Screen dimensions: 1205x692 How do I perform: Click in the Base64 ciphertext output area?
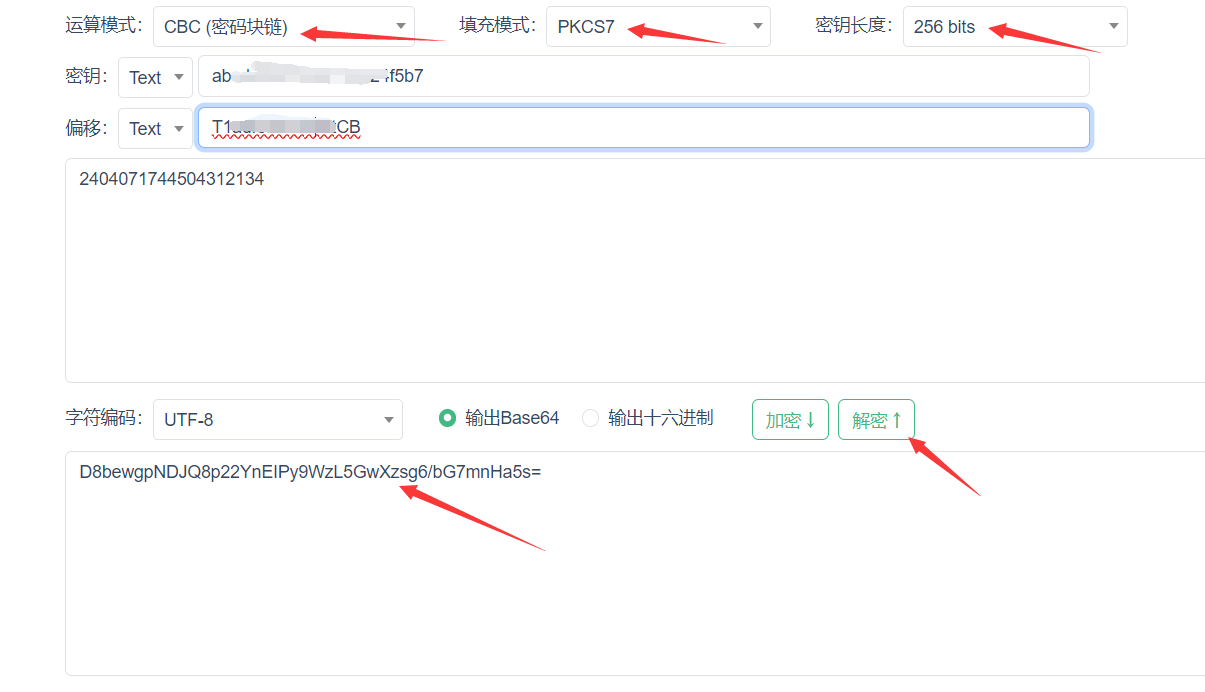635,563
